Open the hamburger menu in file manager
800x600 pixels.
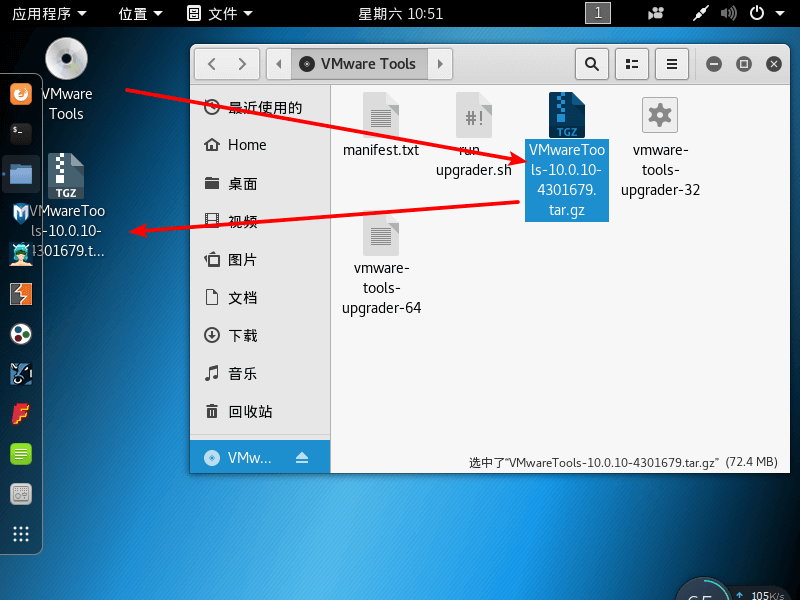coord(672,64)
